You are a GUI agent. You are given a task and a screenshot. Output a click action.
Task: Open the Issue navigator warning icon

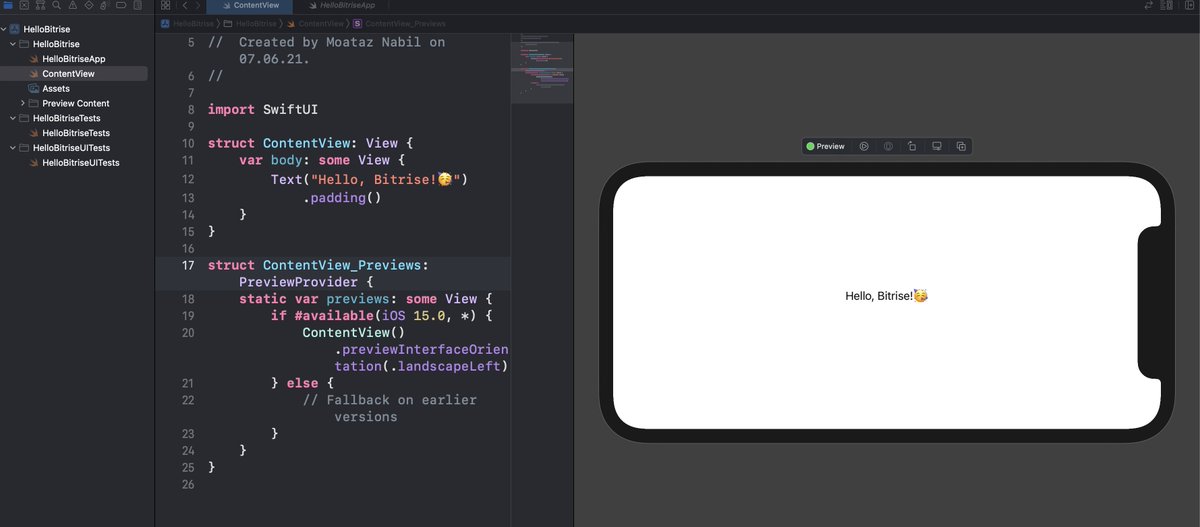click(72, 5)
